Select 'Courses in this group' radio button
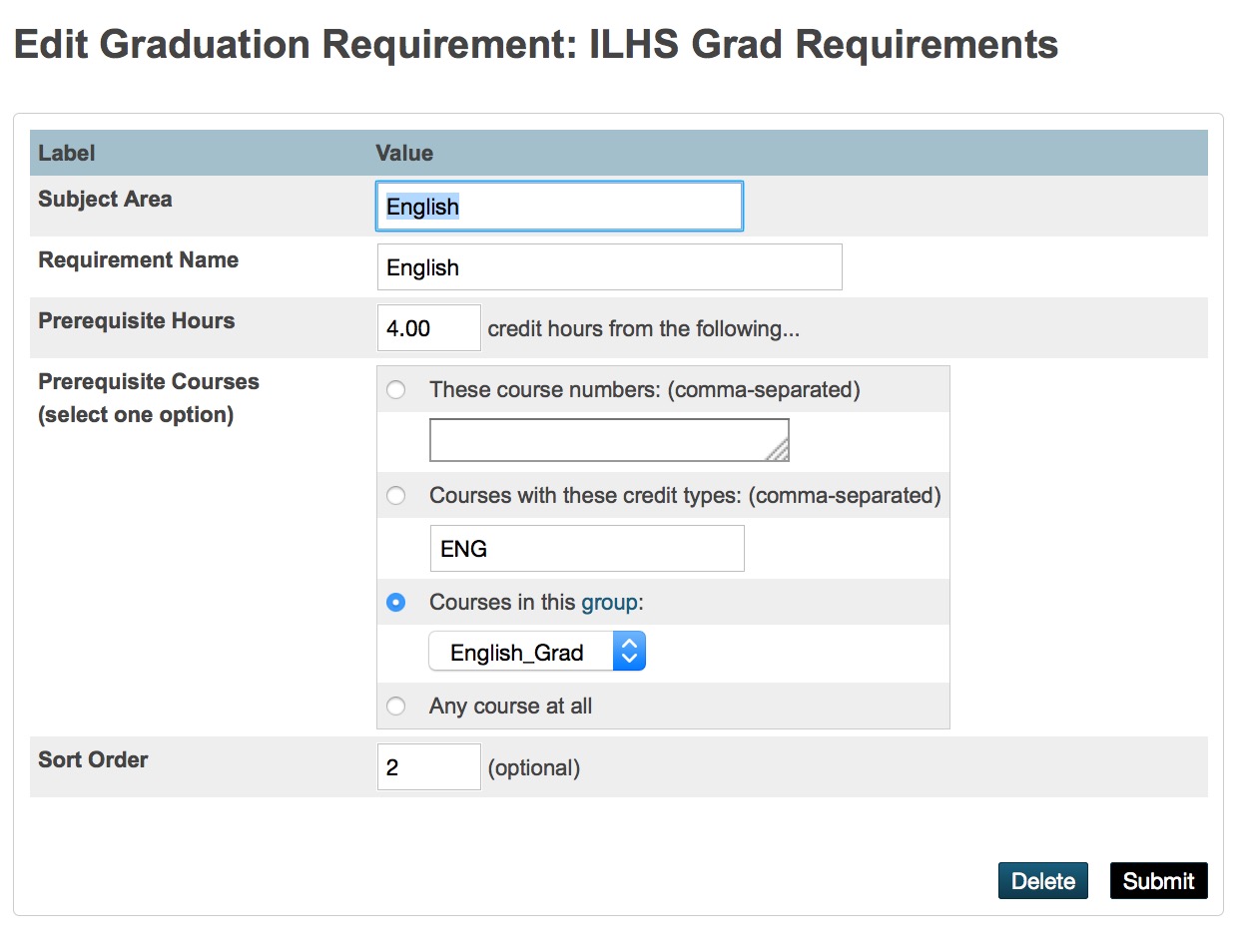 [396, 603]
